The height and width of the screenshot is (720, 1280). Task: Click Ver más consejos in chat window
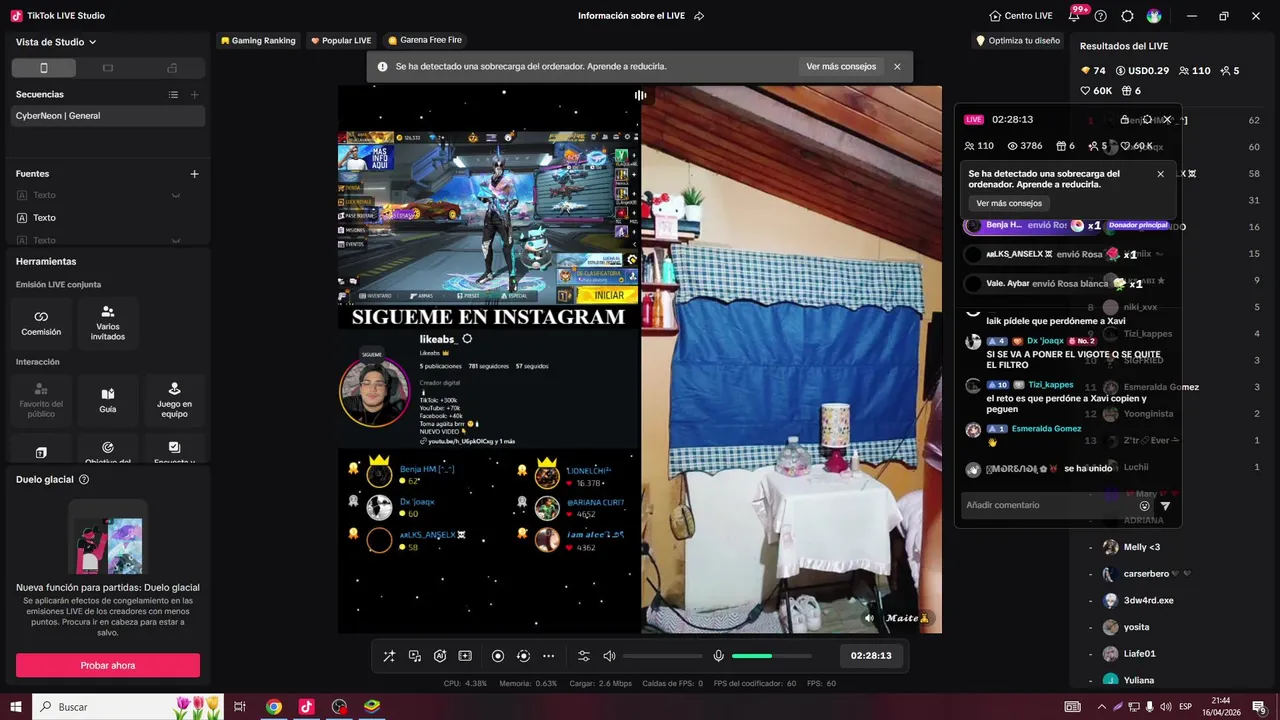tap(1009, 203)
